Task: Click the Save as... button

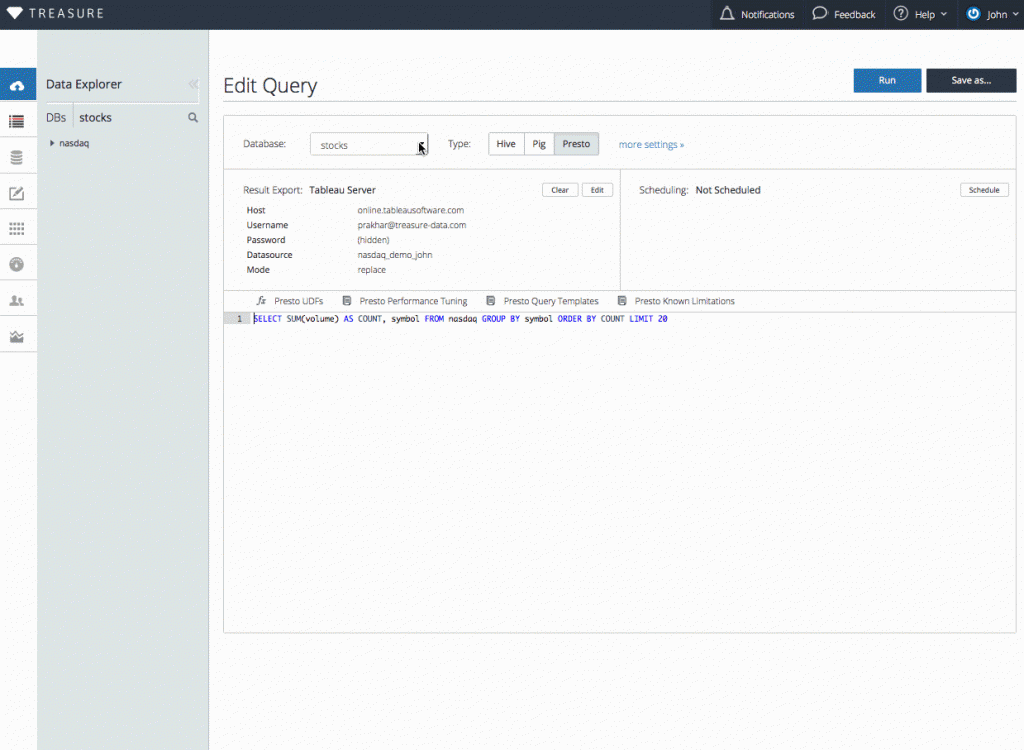Action: tap(970, 80)
